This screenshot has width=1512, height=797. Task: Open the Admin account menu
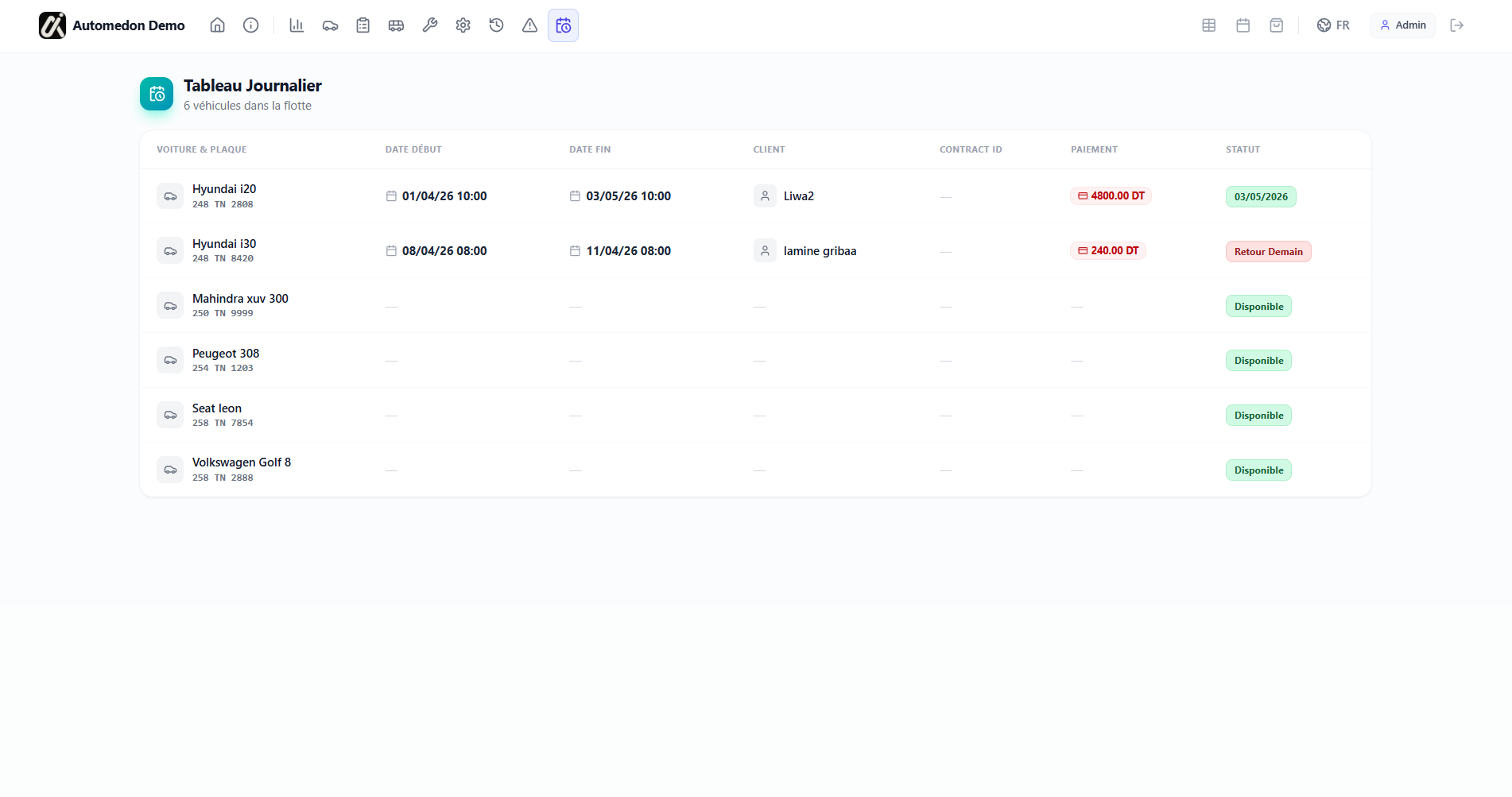1402,25
